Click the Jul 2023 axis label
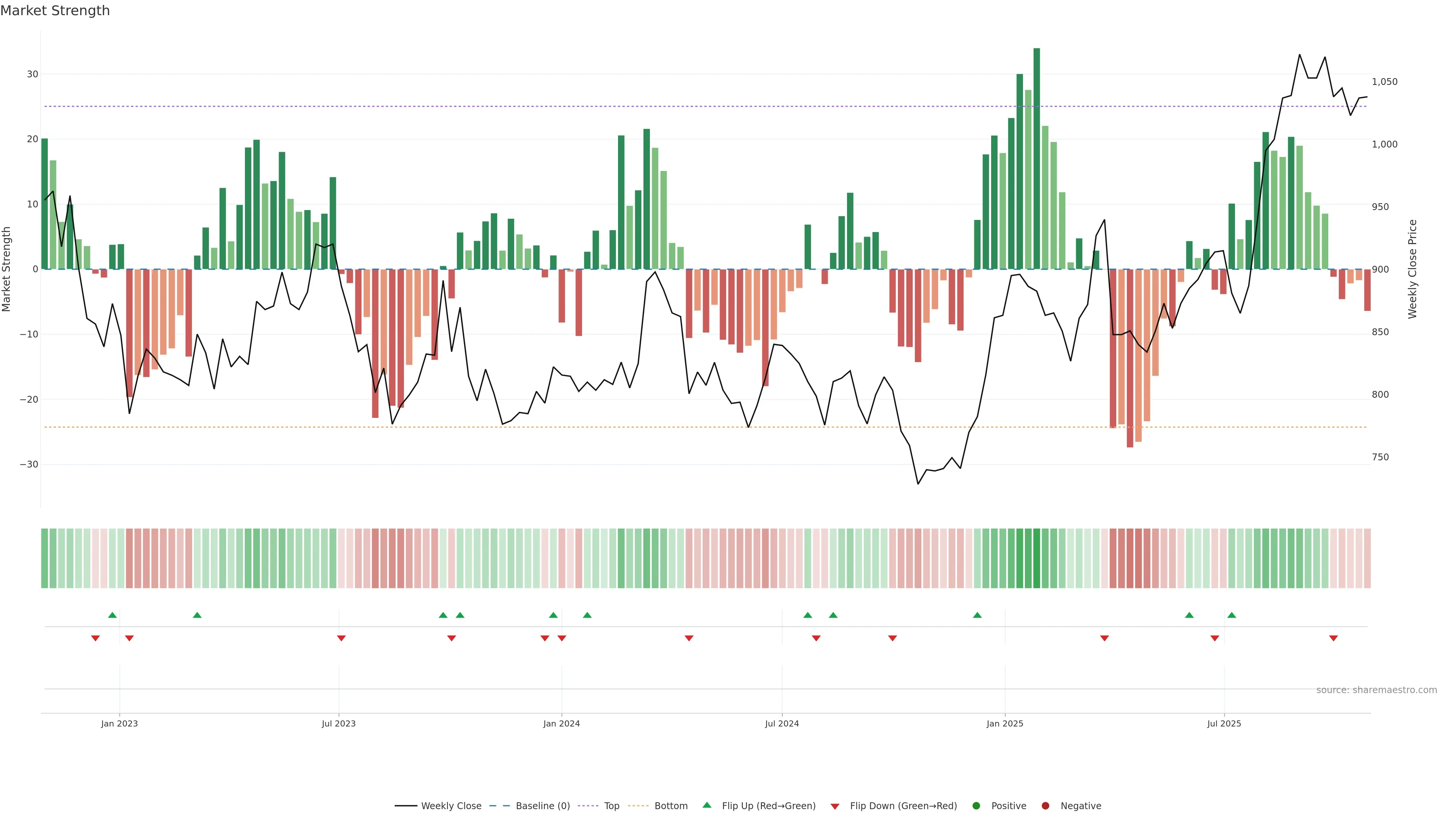 (339, 723)
